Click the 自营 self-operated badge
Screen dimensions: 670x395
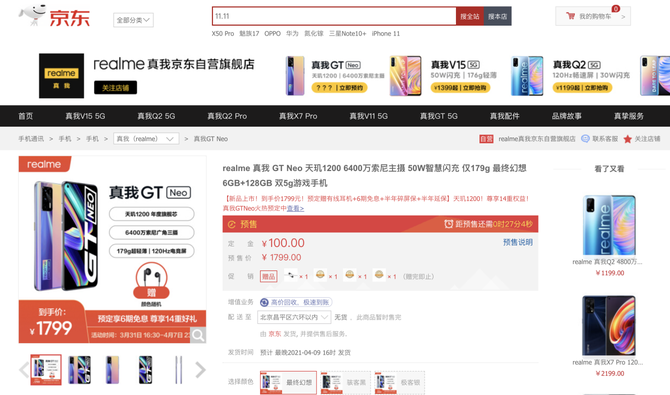point(486,139)
